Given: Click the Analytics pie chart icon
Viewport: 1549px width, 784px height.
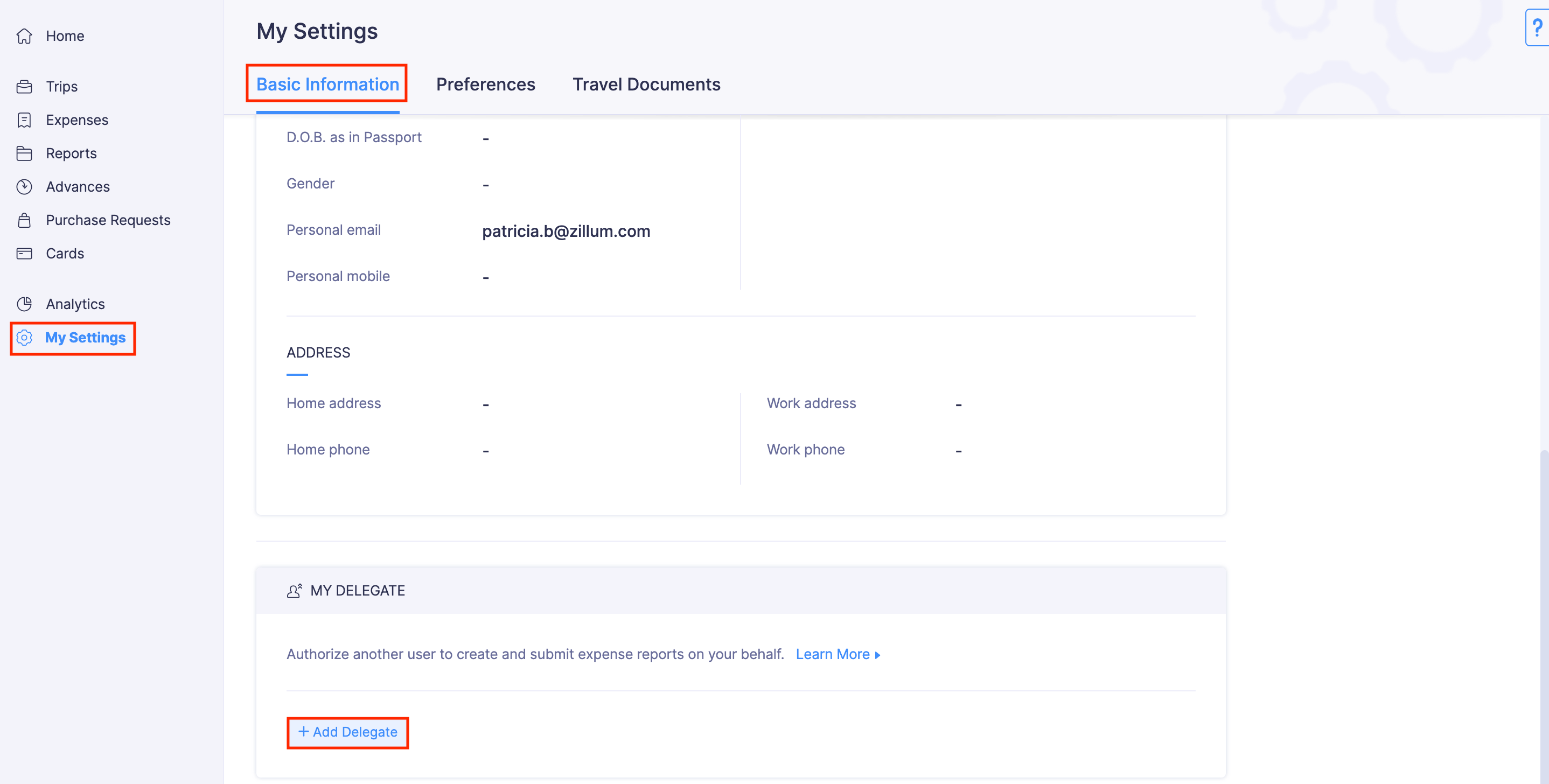Looking at the screenshot, I should pos(24,304).
